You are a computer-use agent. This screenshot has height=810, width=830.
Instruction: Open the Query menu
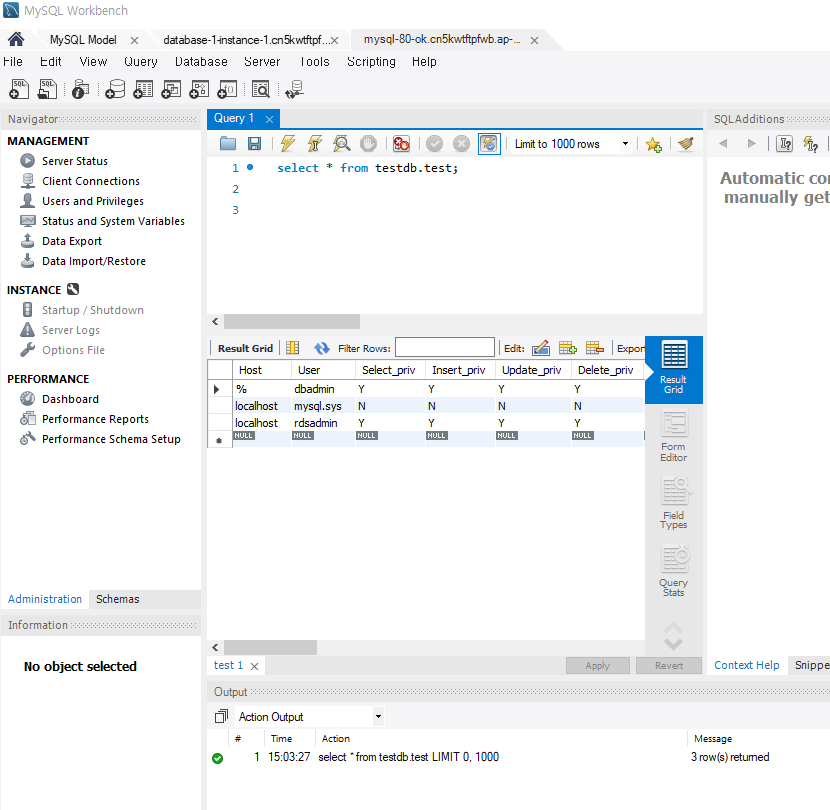coord(141,62)
